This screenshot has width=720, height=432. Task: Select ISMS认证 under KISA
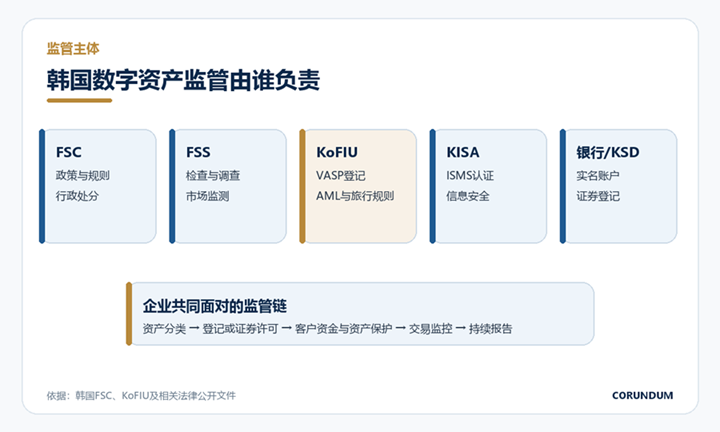point(470,175)
